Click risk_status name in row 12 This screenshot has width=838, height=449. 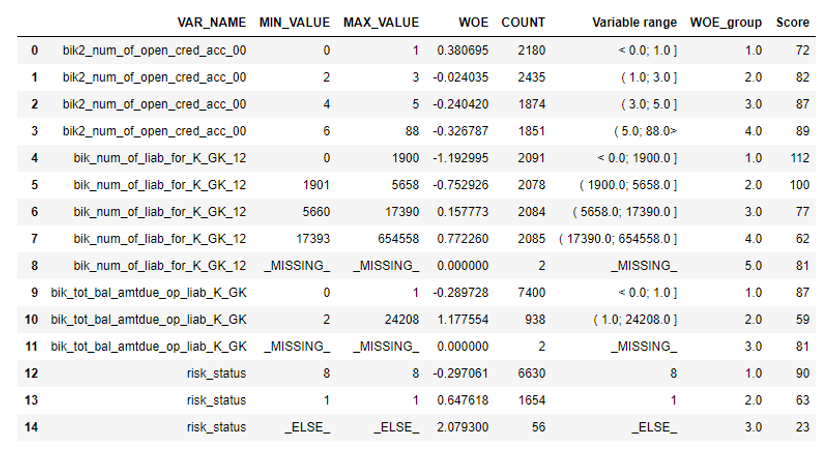(216, 373)
